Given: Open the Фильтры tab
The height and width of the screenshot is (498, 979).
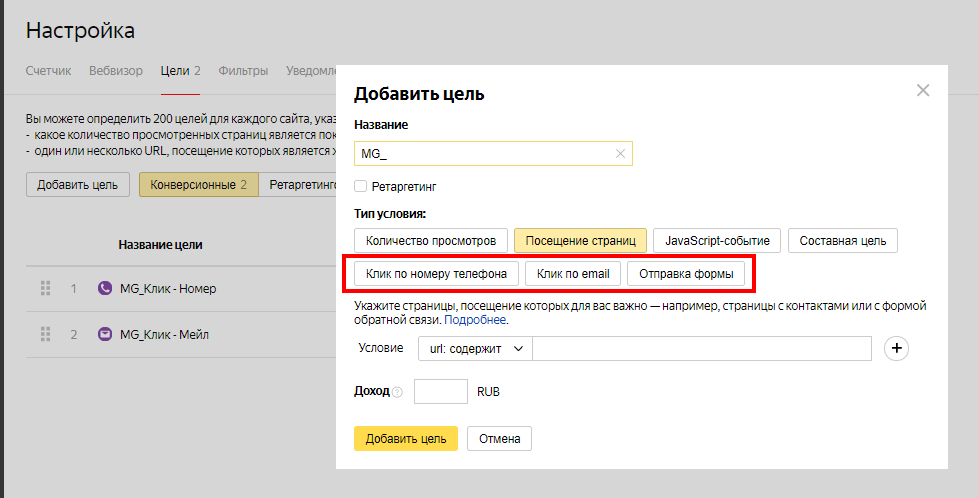Looking at the screenshot, I should coord(243,71).
